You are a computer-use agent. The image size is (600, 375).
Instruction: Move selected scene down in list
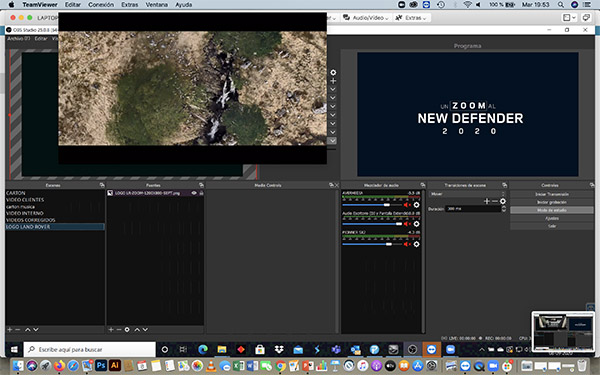[36, 329]
